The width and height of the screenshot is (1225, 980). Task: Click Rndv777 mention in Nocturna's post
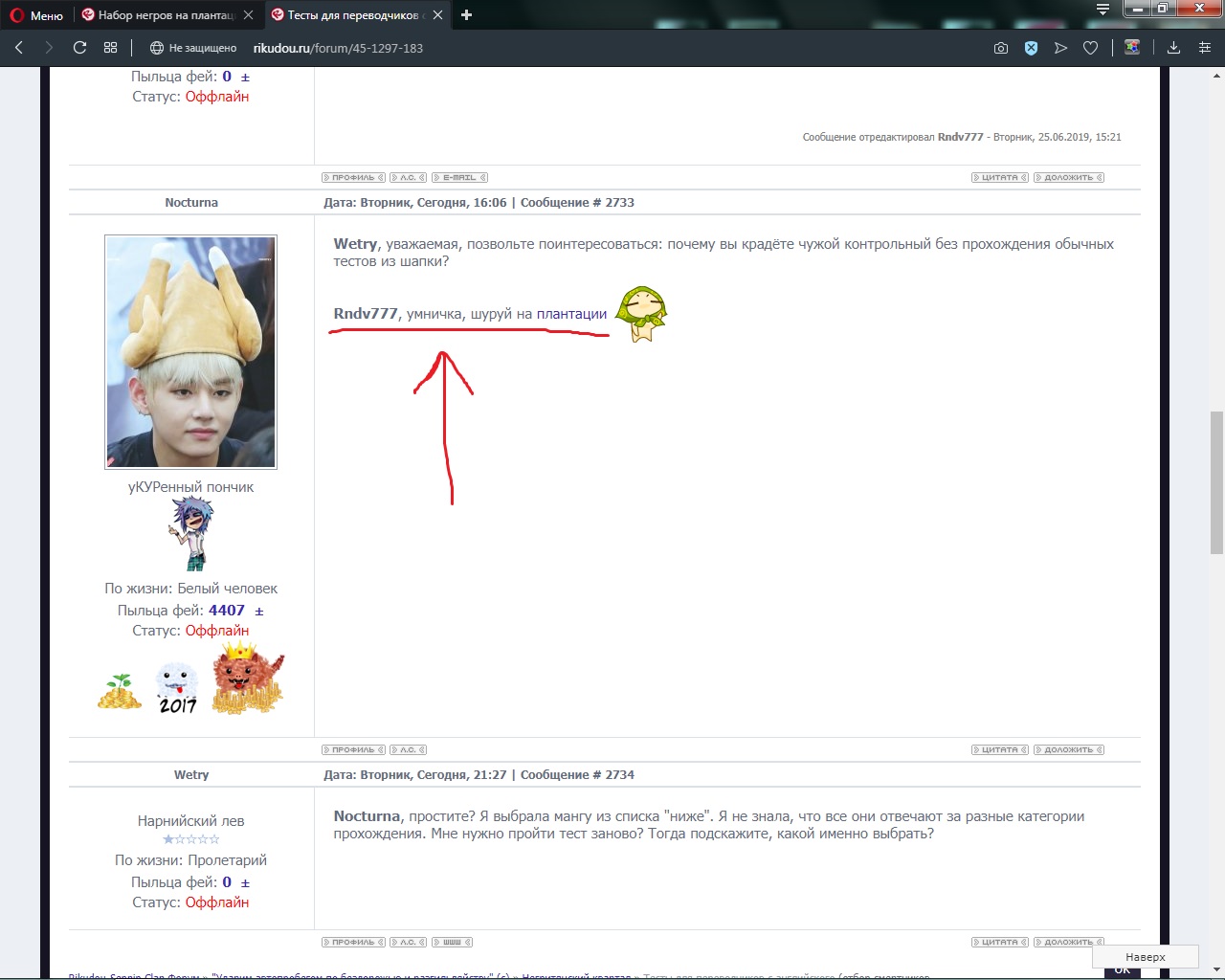[365, 314]
